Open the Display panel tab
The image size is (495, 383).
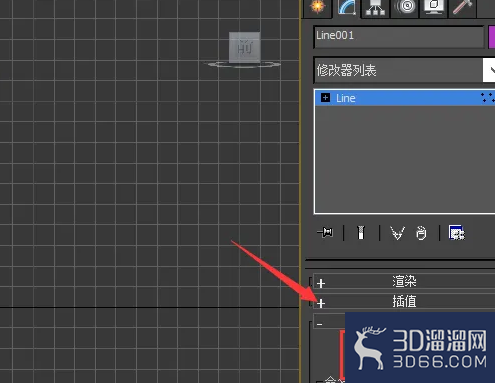[433, 7]
